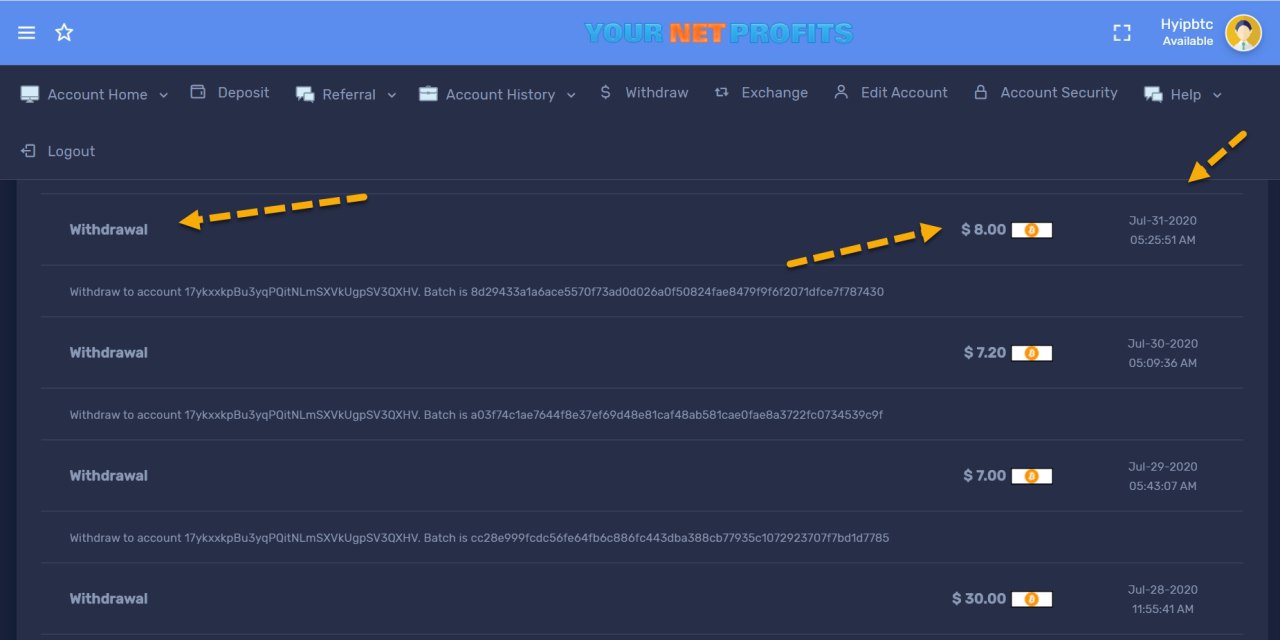Click the Hyipbtc username label

pyautogui.click(x=1187, y=24)
